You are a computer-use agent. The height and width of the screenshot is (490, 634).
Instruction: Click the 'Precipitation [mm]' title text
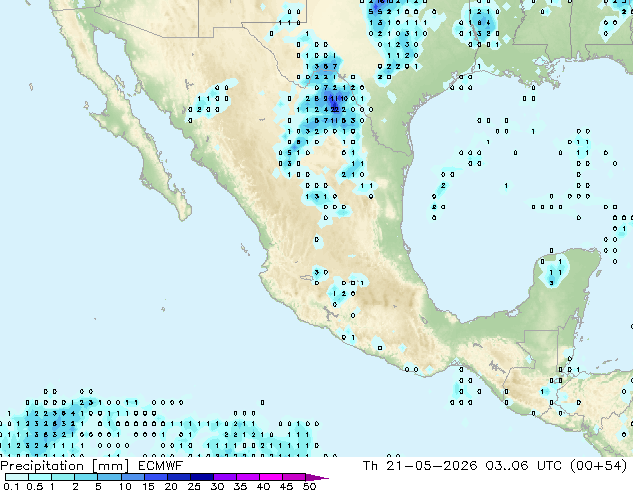pos(65,466)
